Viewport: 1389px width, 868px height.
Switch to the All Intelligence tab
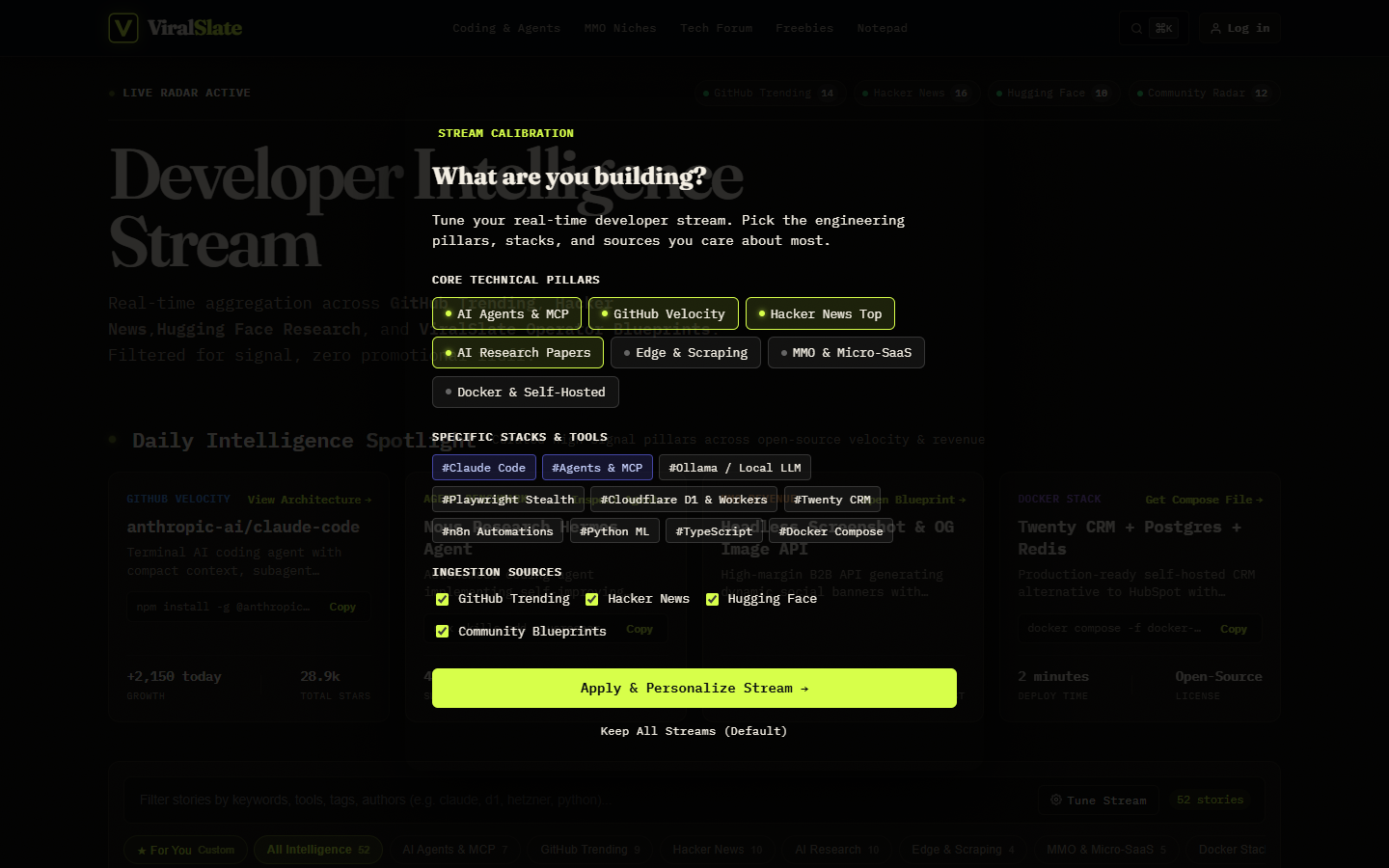tap(318, 850)
